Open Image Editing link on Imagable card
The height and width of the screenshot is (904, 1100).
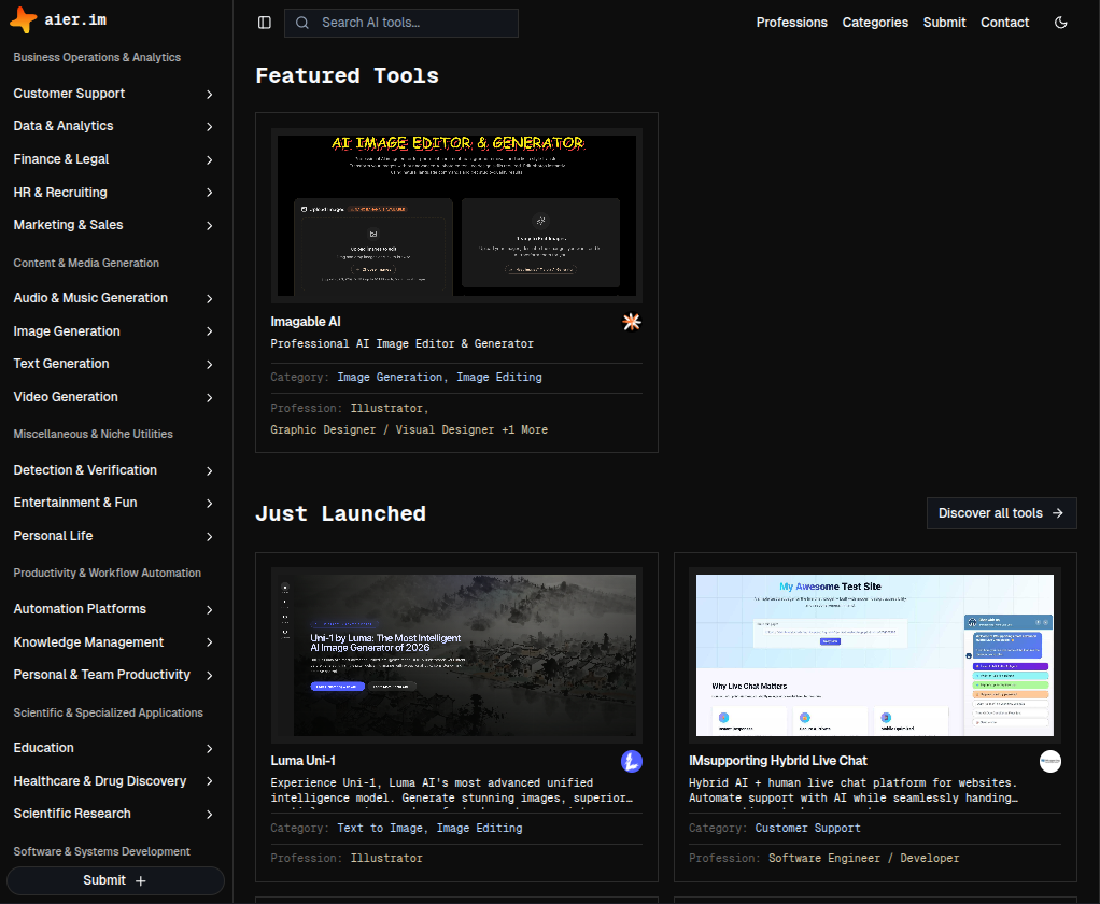[x=499, y=377]
